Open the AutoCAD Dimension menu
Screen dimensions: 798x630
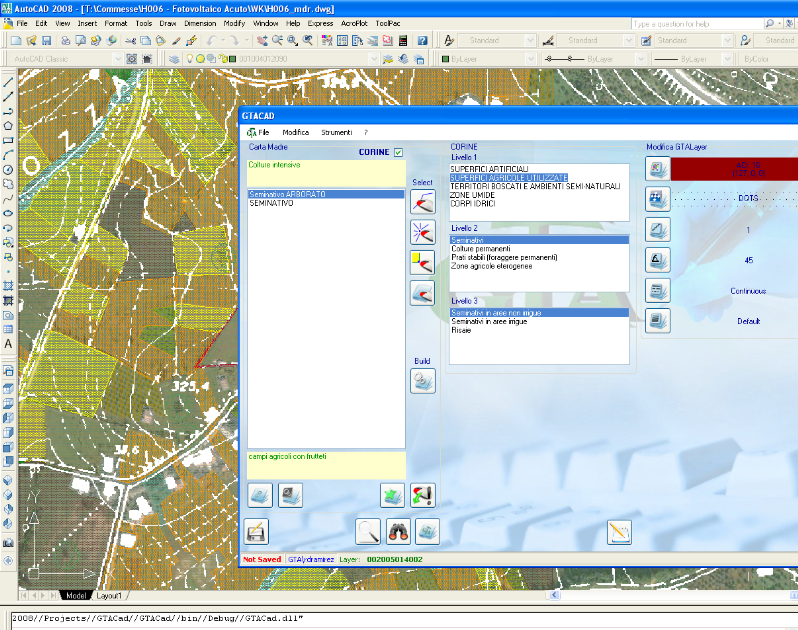coord(200,23)
